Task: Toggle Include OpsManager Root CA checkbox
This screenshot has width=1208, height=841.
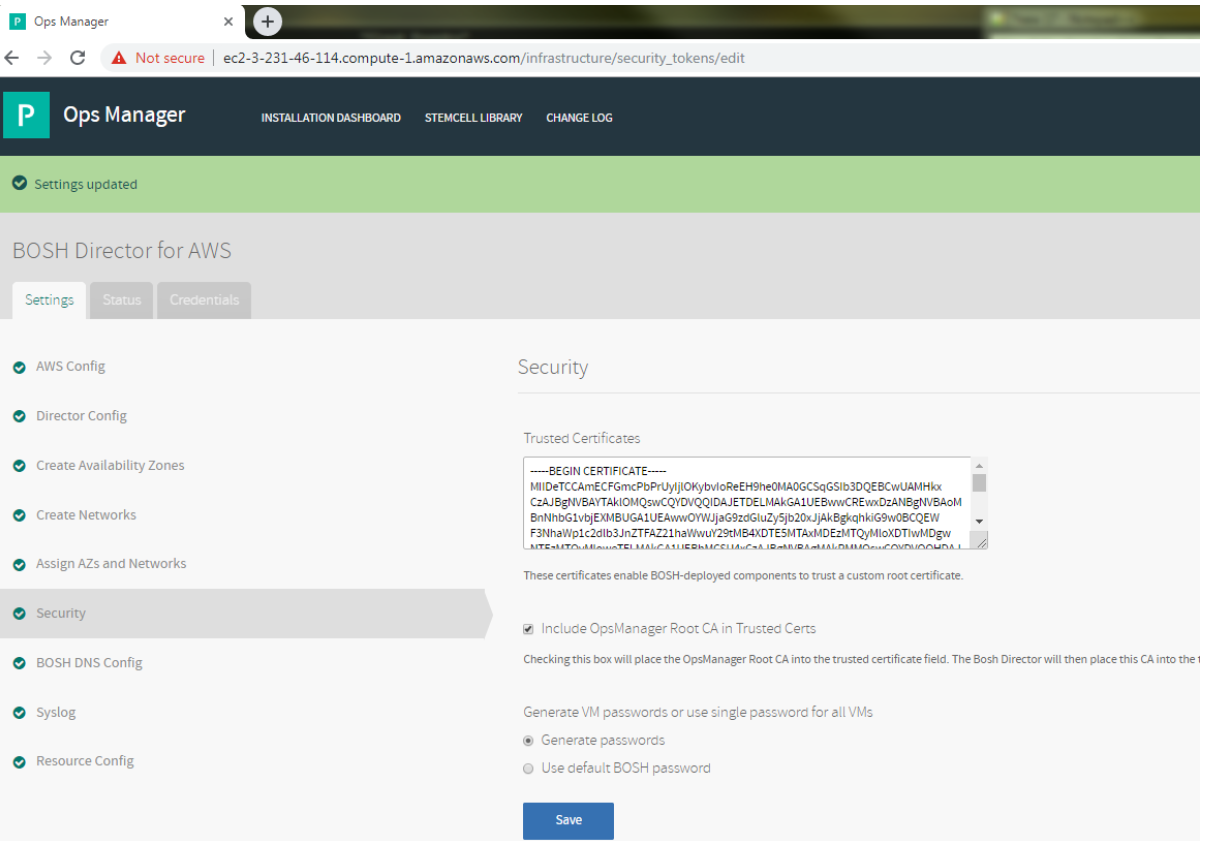Action: pyautogui.click(x=528, y=629)
